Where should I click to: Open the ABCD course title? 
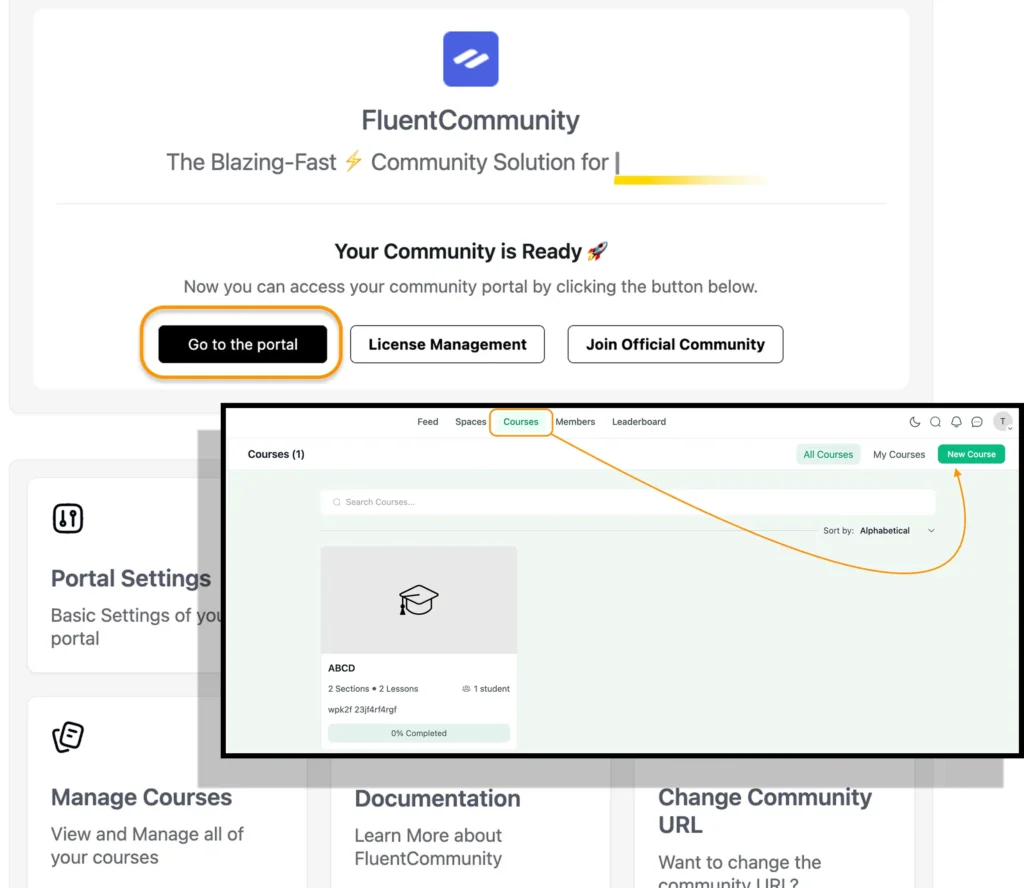(x=342, y=668)
